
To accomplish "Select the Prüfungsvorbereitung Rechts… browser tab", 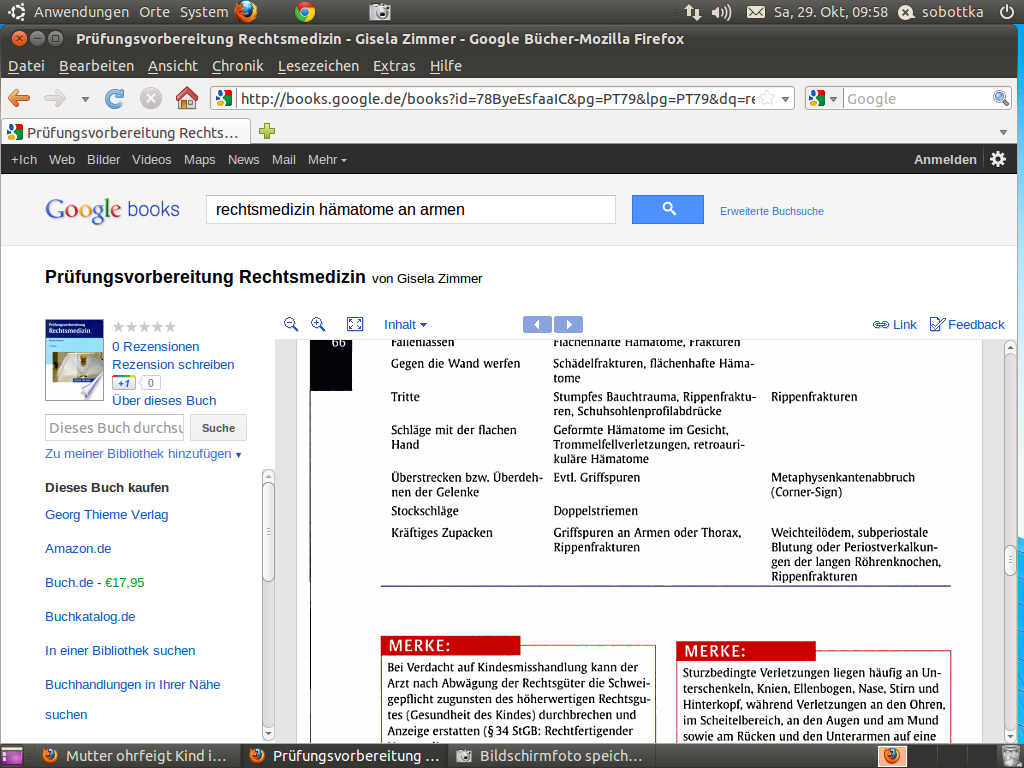I will point(127,132).
